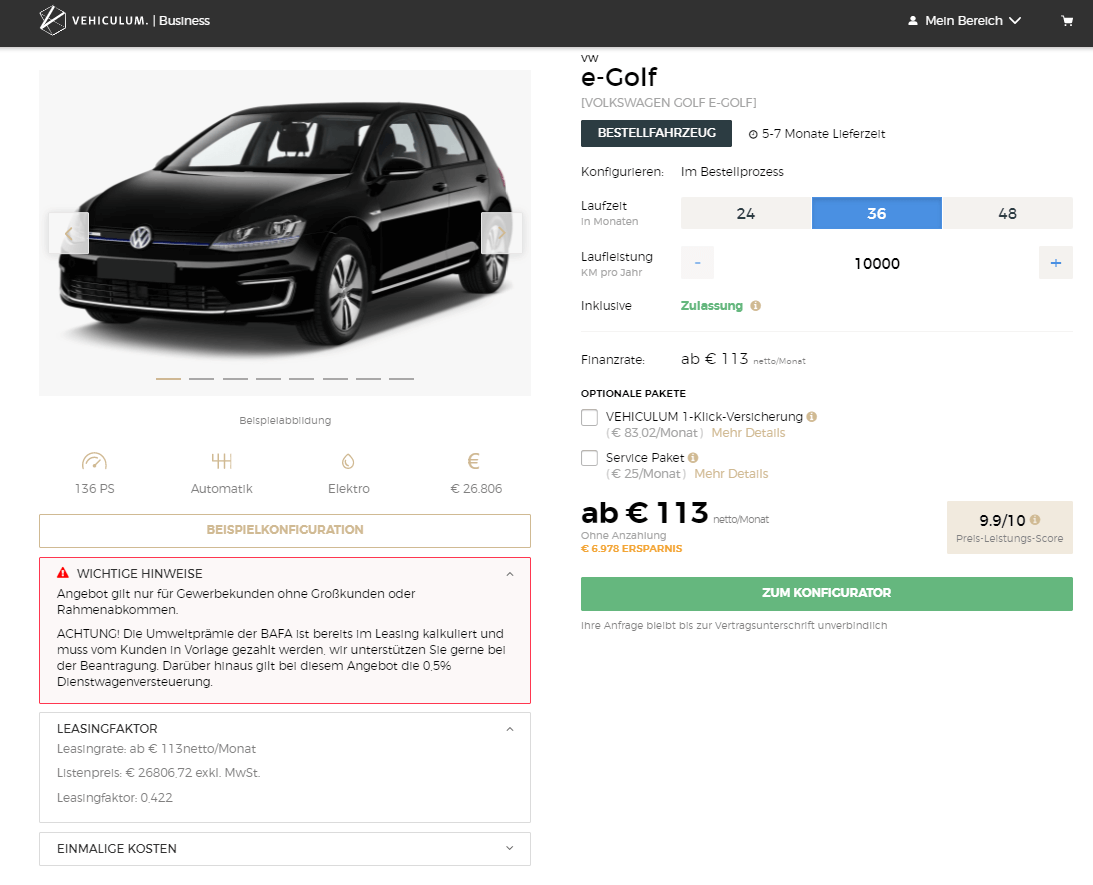Open Mehr Details for Service Paket
The image size is (1093, 885).
pos(731,474)
